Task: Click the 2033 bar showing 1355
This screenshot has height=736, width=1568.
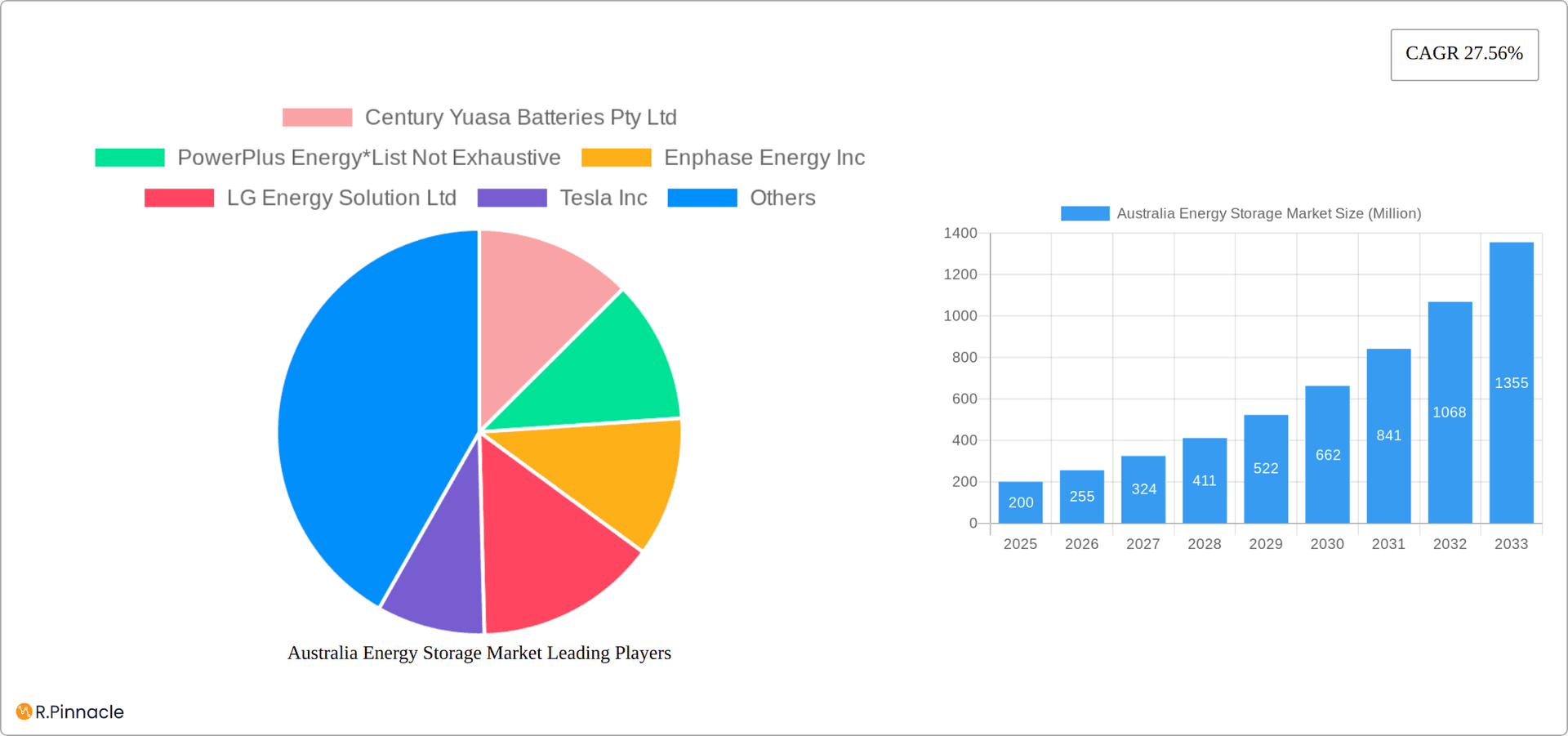Action: pyautogui.click(x=1511, y=380)
